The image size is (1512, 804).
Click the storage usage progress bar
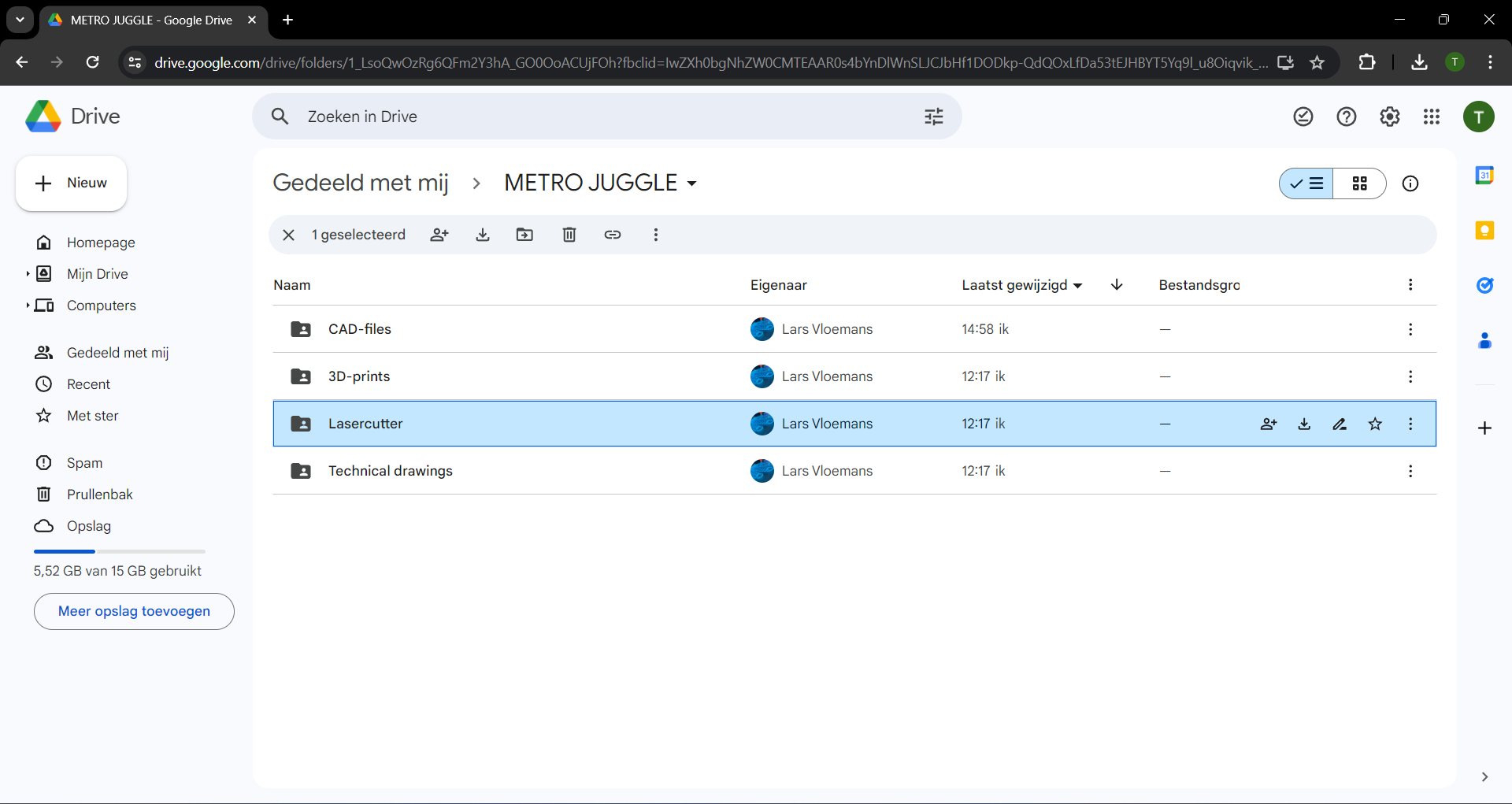pos(120,551)
